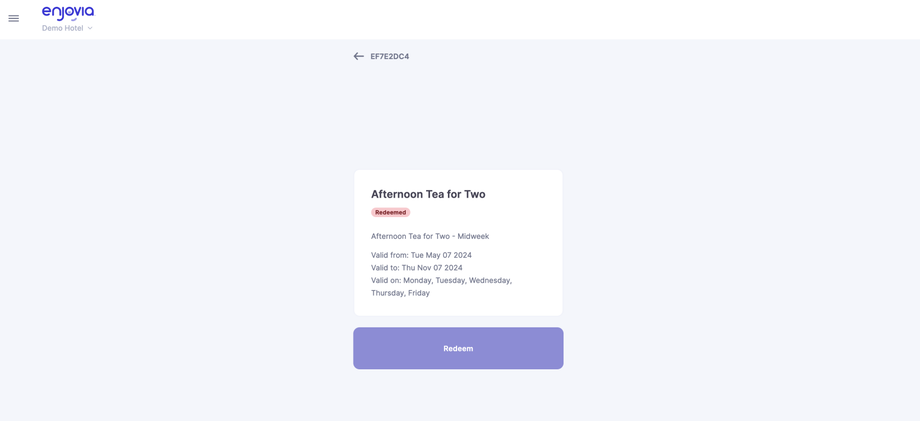The height and width of the screenshot is (421, 920).
Task: Click the Demo Hotel name text
Action: click(62, 28)
